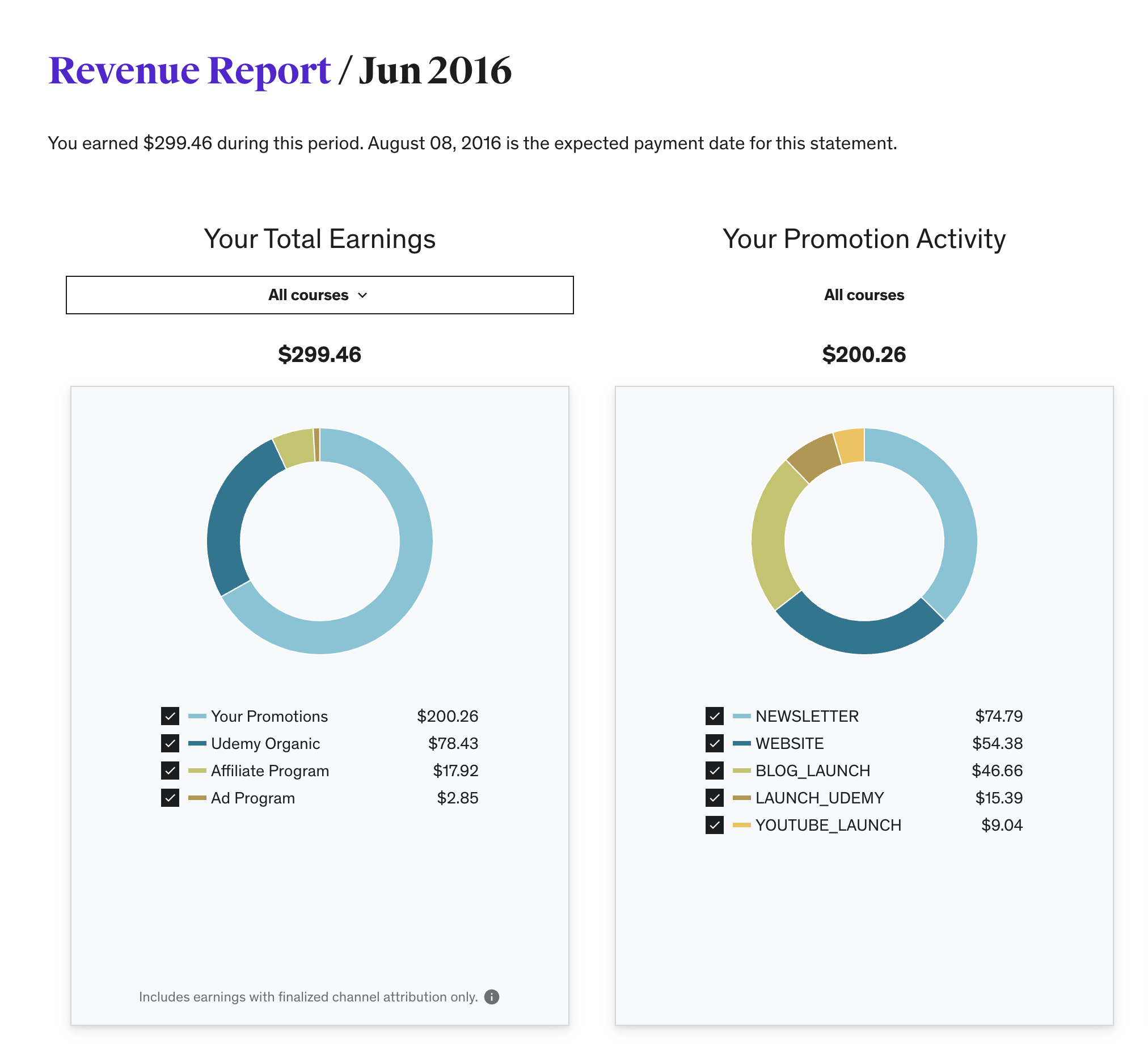Click the NEWSLETTER legend label
The width and height of the screenshot is (1148, 1044).
pyautogui.click(x=807, y=716)
